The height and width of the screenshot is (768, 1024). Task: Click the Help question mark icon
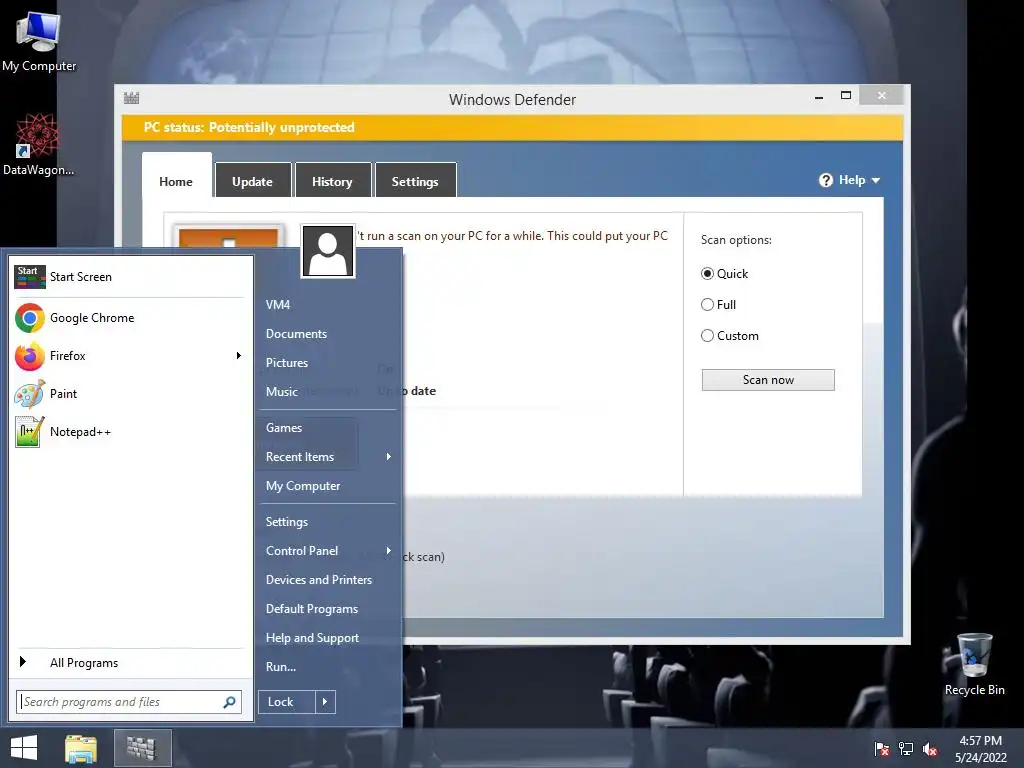pyautogui.click(x=825, y=180)
